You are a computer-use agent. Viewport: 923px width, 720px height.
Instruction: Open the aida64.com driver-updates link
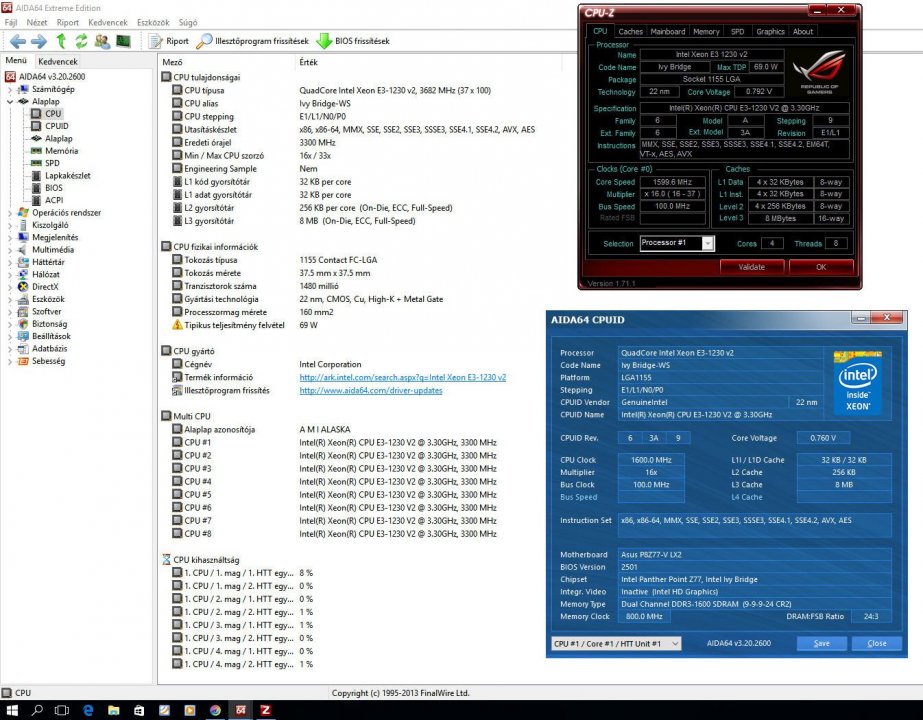(371, 390)
